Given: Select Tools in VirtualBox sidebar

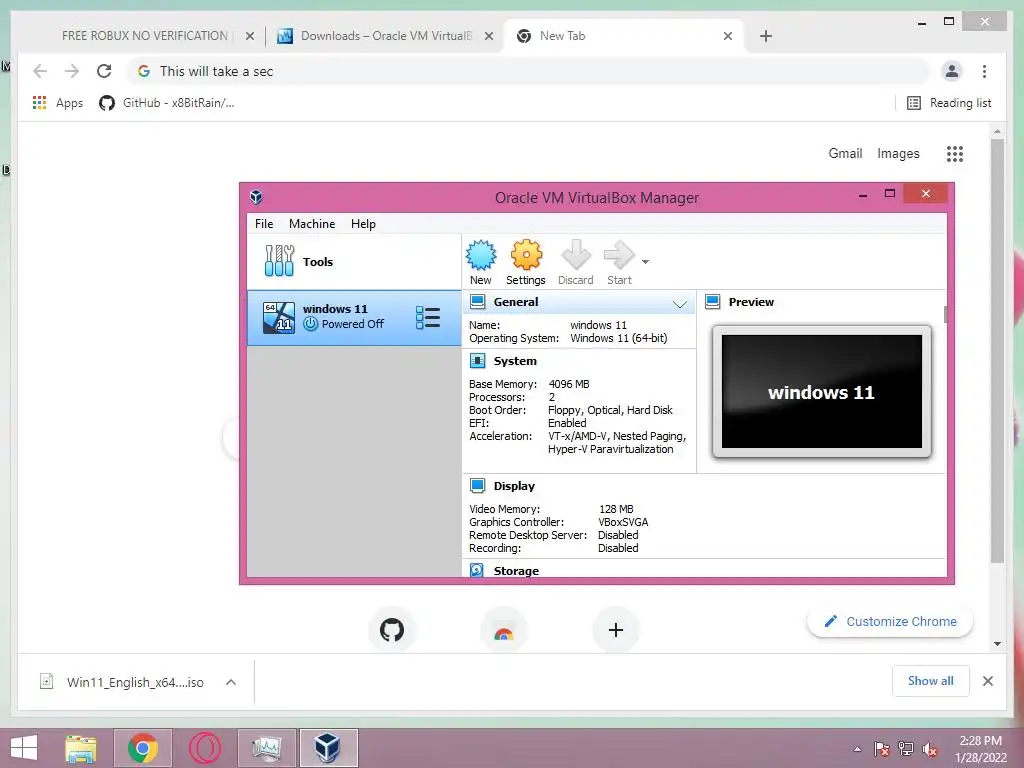Looking at the screenshot, I should pos(353,262).
